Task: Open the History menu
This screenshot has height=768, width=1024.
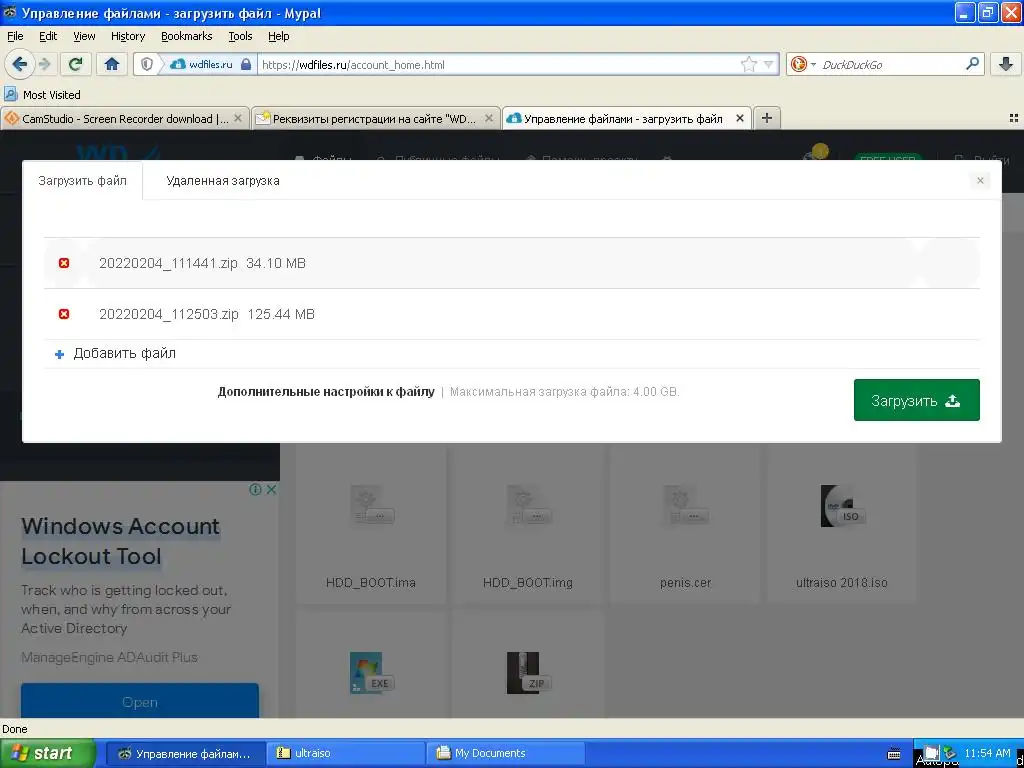Action: pos(127,36)
